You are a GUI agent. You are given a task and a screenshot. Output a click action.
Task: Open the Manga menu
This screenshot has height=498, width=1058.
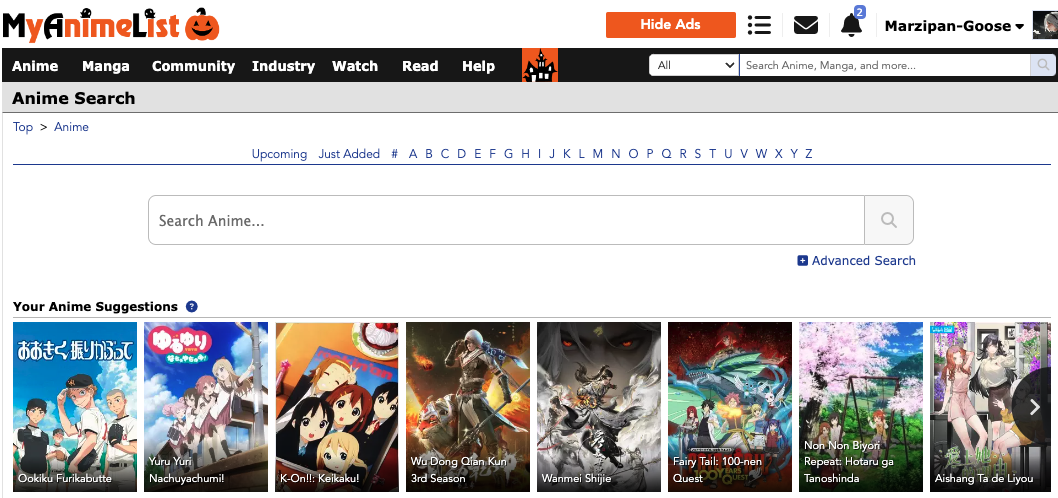pyautogui.click(x=106, y=66)
